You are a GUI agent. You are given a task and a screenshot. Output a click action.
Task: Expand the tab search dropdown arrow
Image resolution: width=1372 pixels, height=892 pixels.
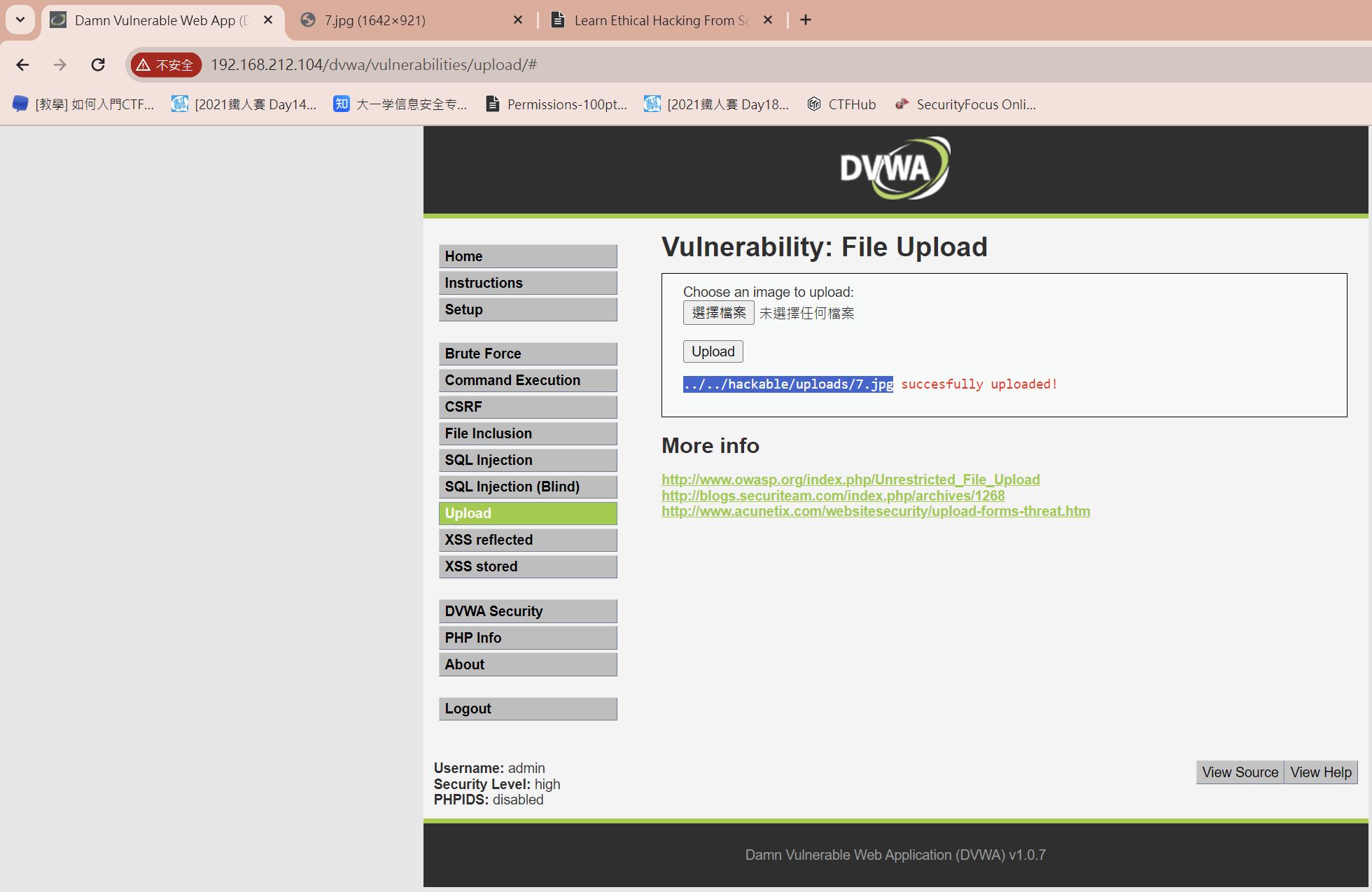click(20, 20)
